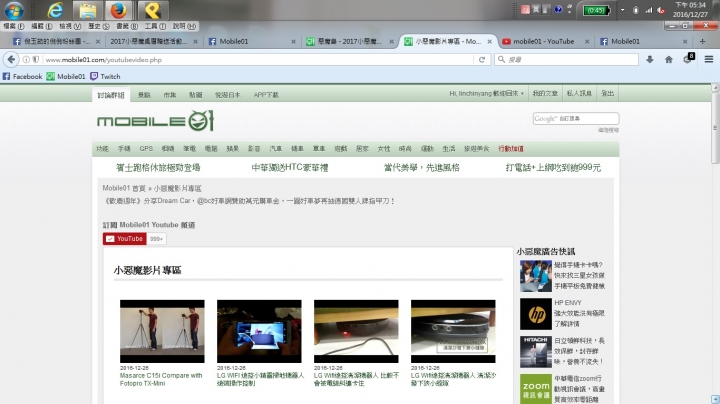The image size is (720, 404).
Task: Click the Google custom search field
Action: click(576, 118)
